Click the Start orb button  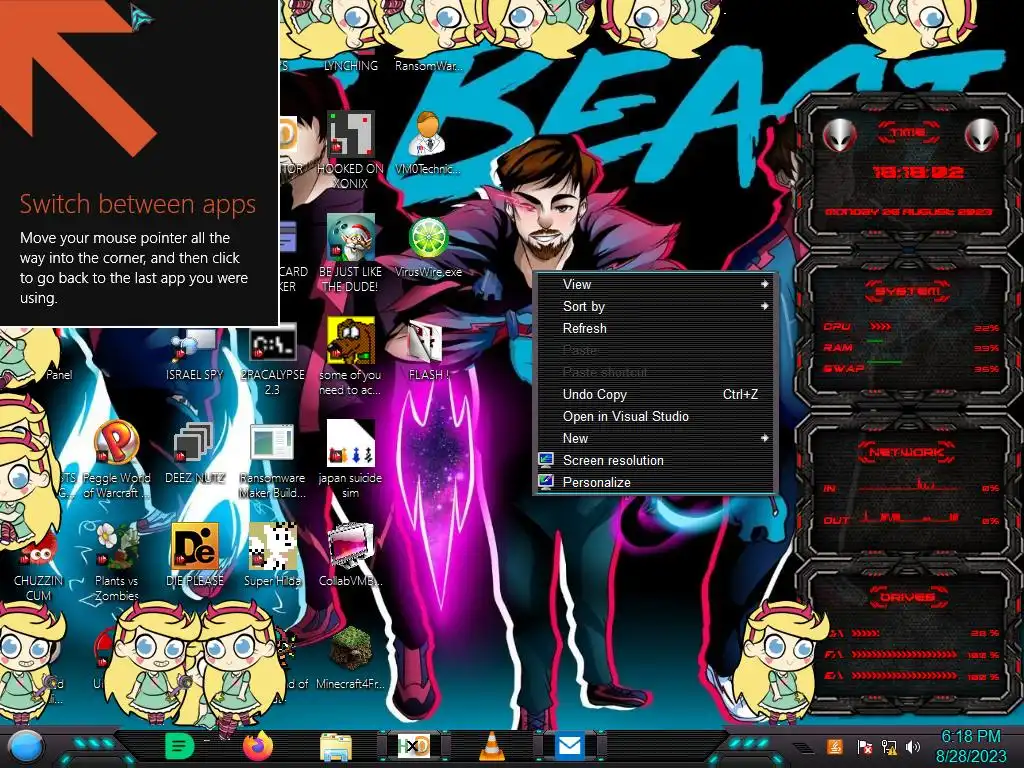coord(26,747)
